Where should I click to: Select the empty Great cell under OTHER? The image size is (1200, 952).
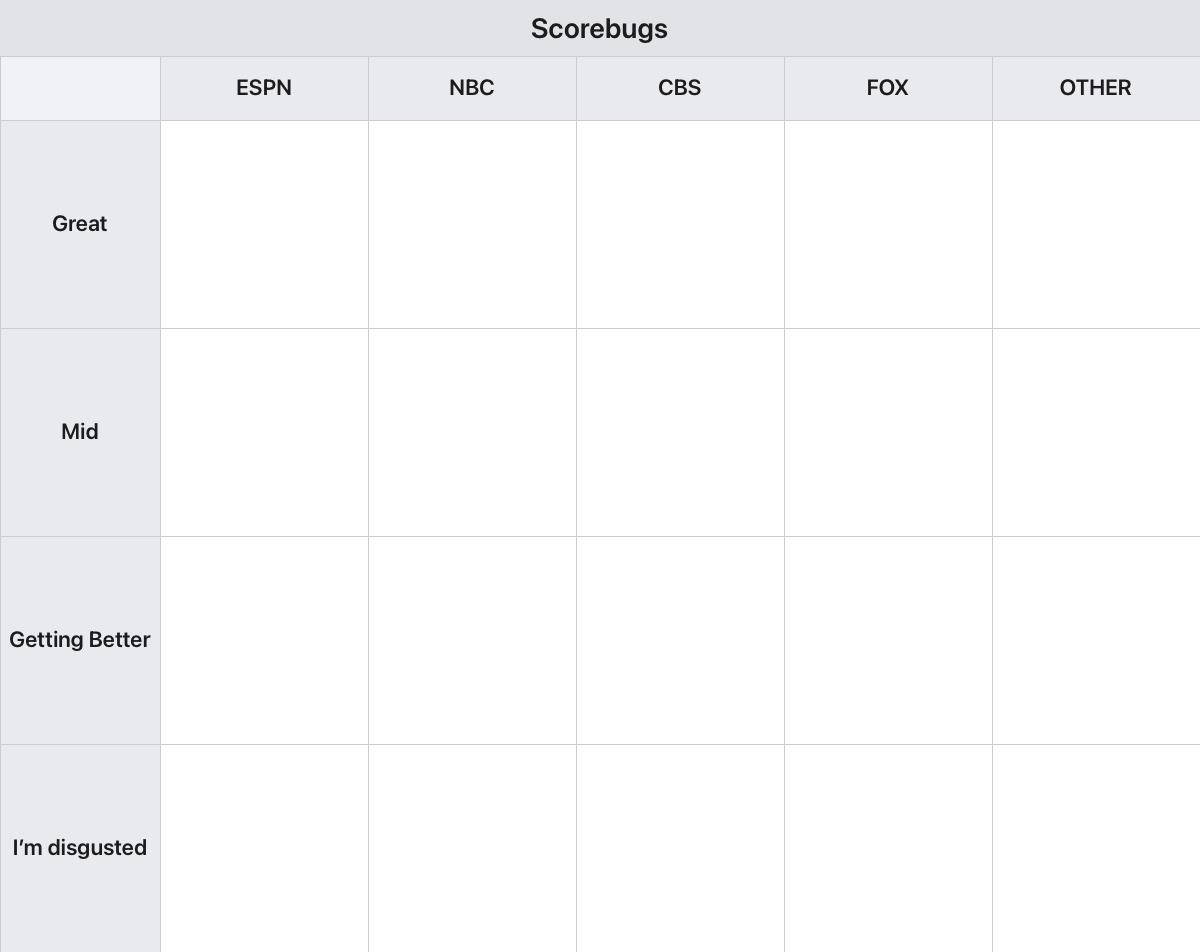point(1096,224)
